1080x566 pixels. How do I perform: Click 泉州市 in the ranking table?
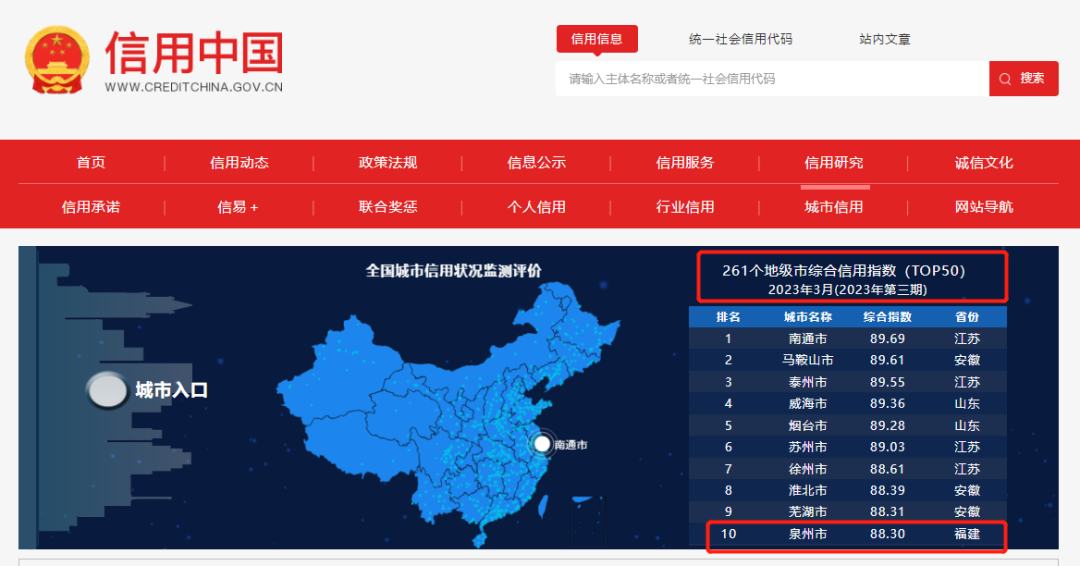click(x=808, y=534)
